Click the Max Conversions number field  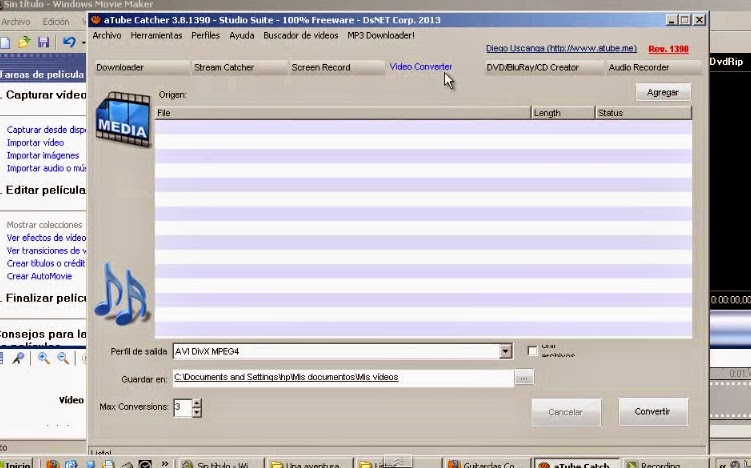tap(182, 407)
